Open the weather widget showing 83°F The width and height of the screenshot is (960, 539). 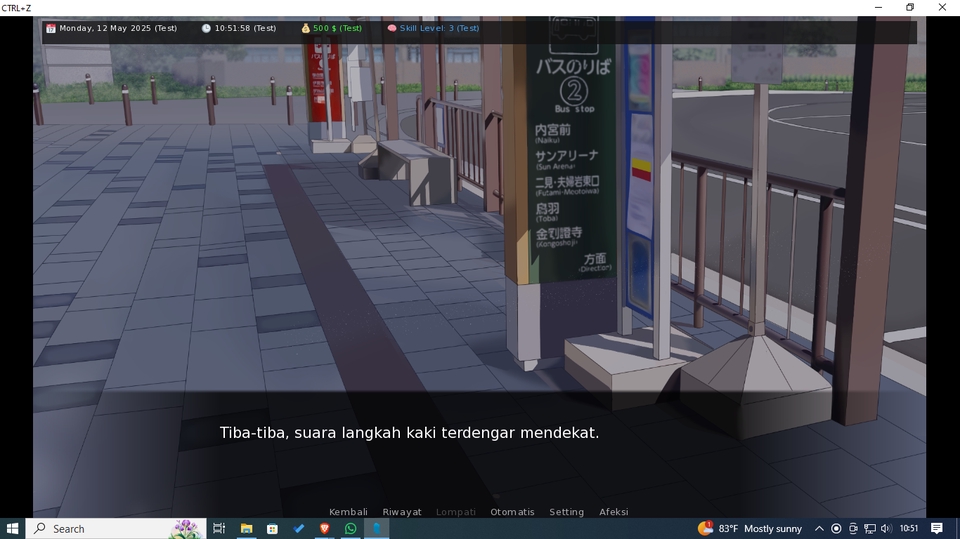point(750,529)
